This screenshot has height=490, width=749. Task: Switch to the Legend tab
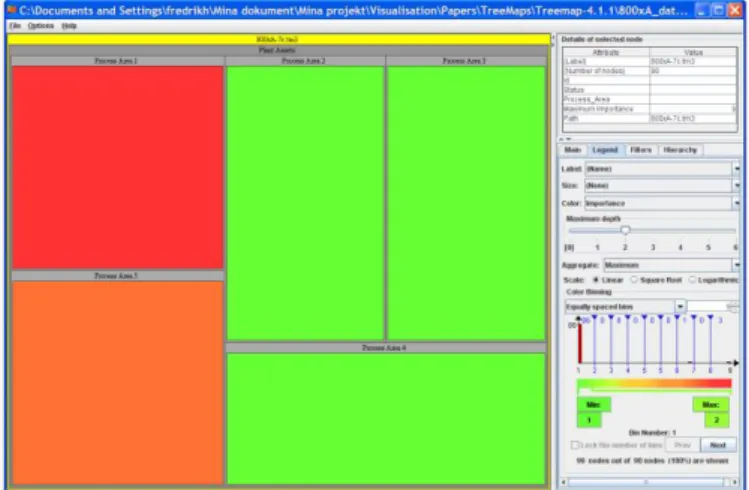605,150
